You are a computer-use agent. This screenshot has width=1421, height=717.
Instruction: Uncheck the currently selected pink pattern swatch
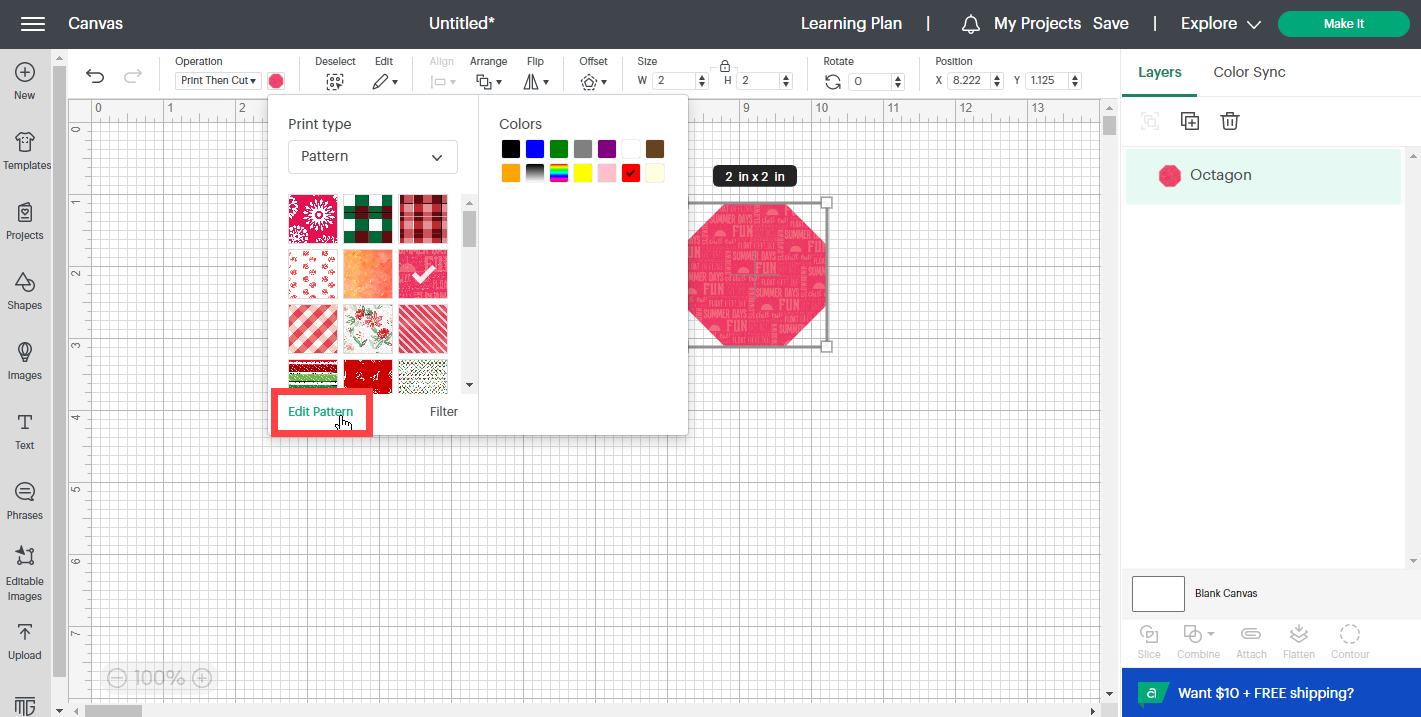422,273
